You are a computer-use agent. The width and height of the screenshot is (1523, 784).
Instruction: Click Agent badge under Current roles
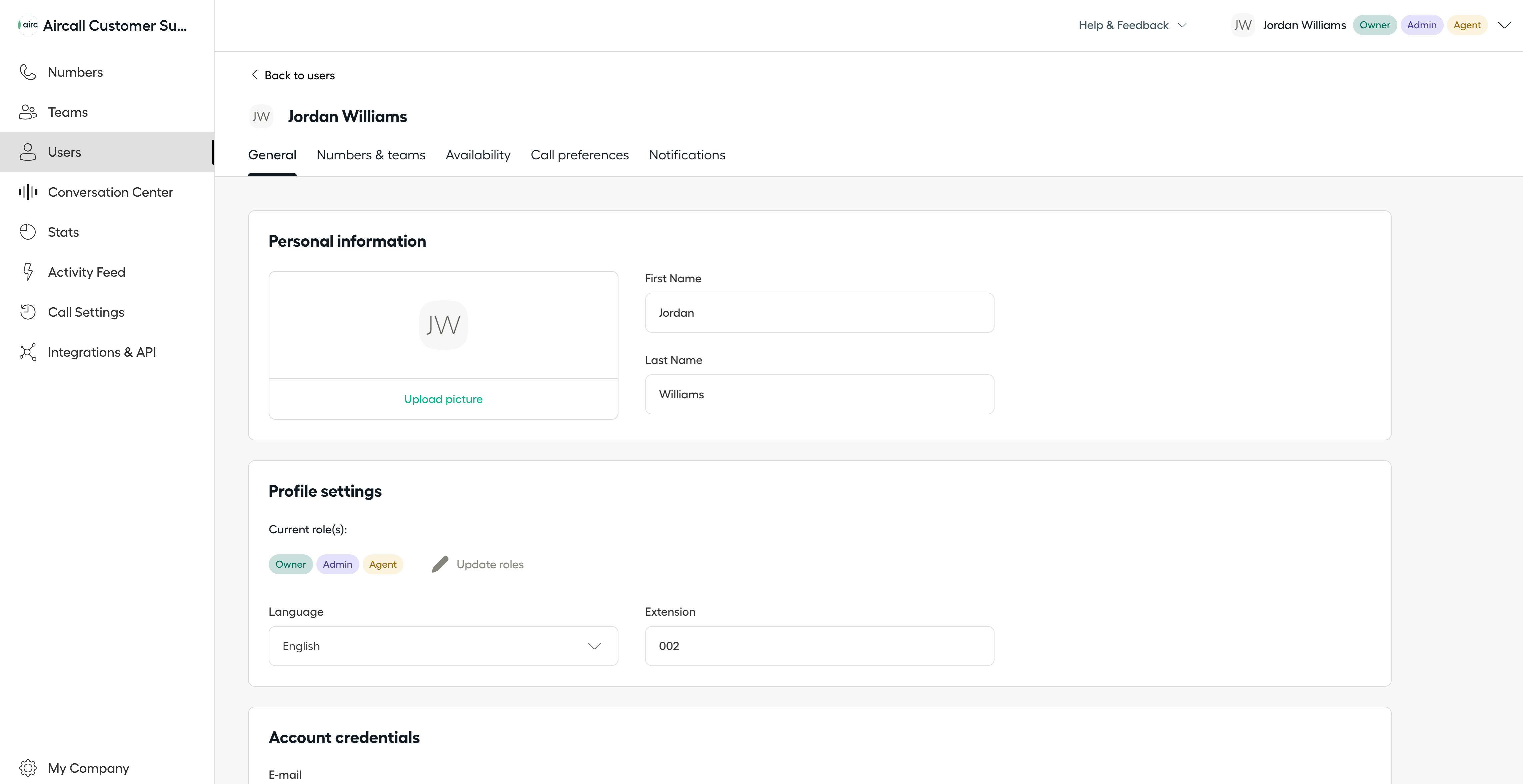coord(382,564)
